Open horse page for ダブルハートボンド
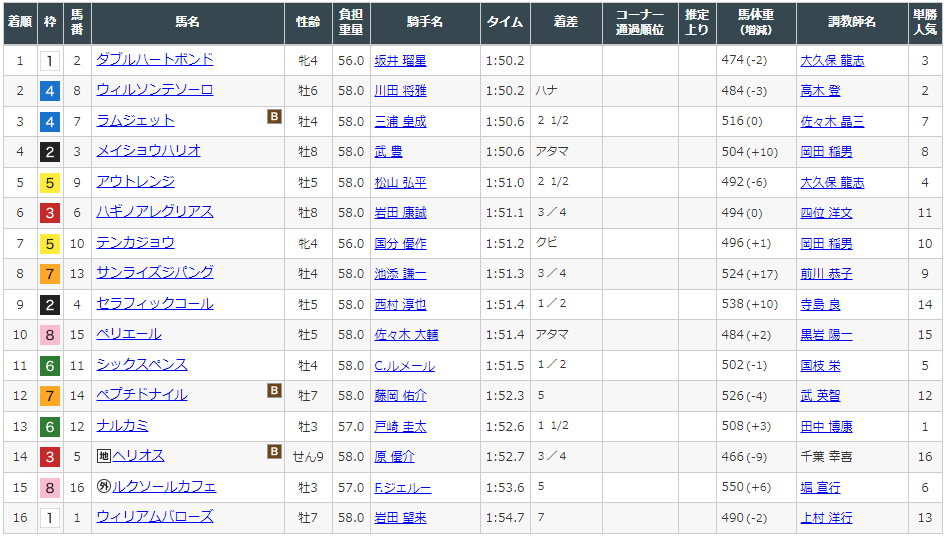 154,60
